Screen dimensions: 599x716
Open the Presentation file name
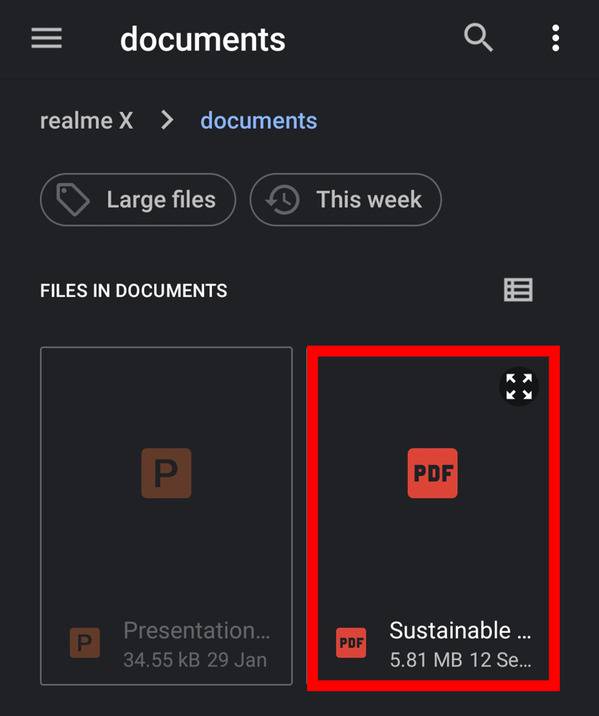point(197,631)
